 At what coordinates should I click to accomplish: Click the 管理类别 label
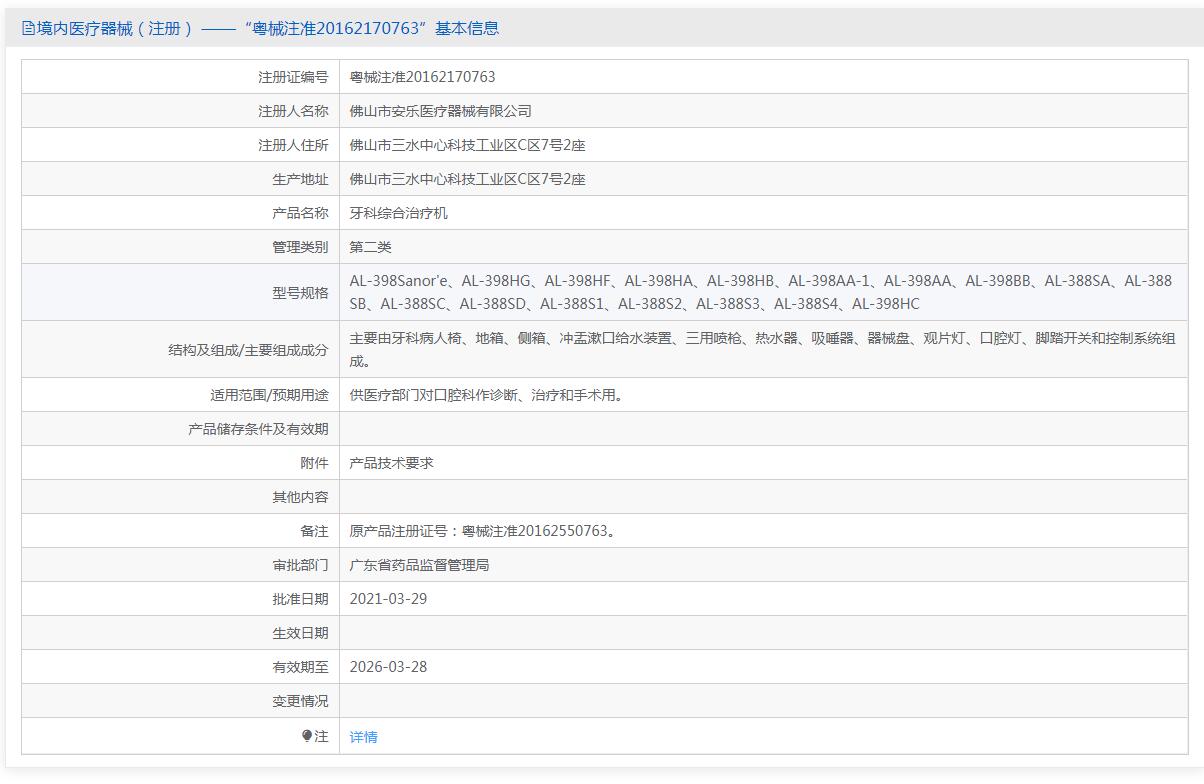[x=300, y=247]
